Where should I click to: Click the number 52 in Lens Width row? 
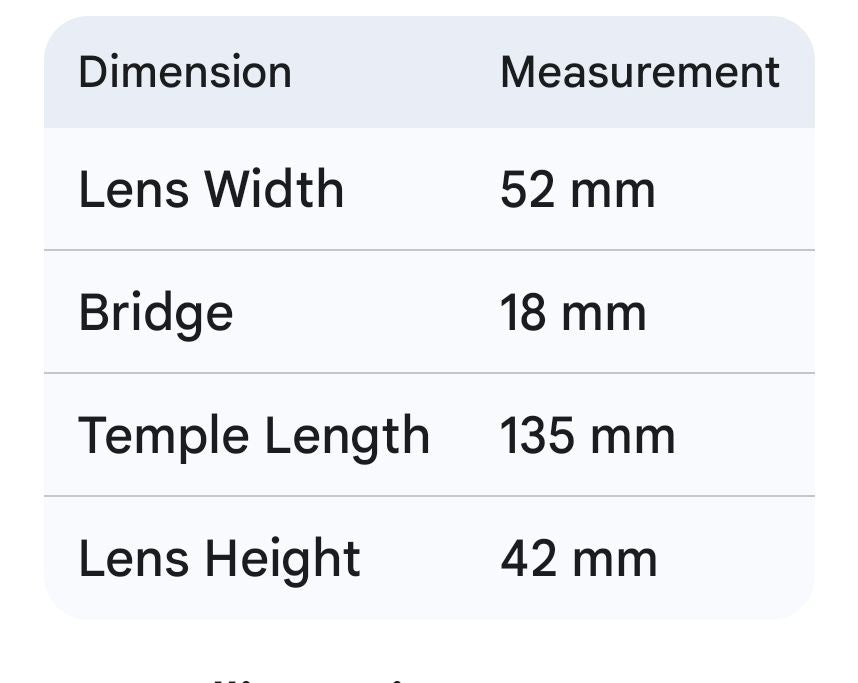(526, 189)
